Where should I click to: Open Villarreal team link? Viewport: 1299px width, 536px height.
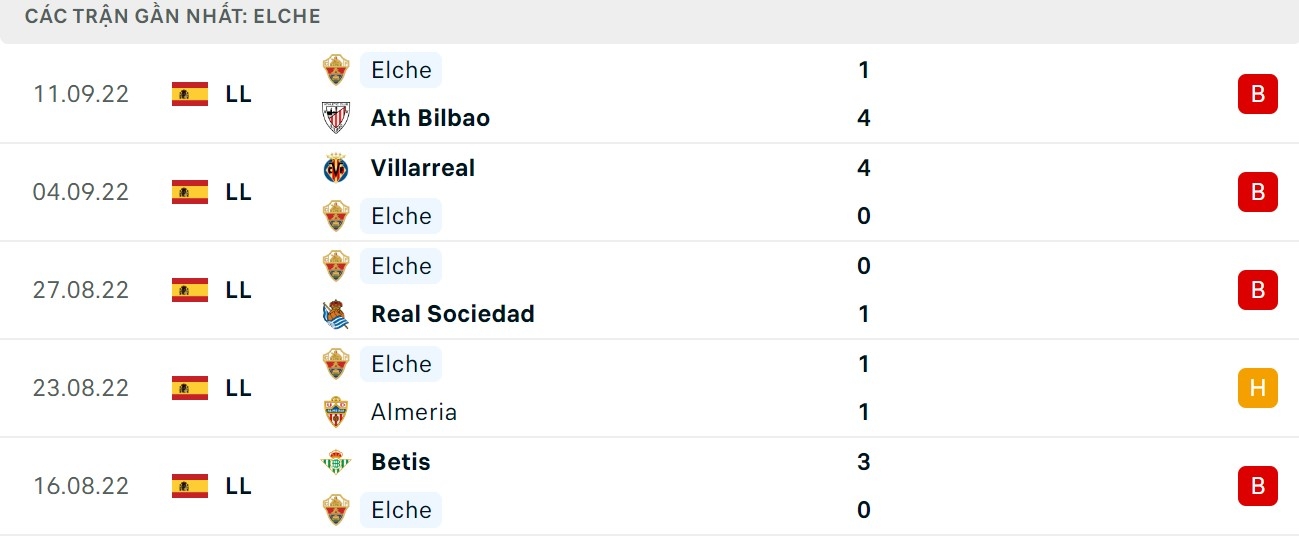click(422, 168)
